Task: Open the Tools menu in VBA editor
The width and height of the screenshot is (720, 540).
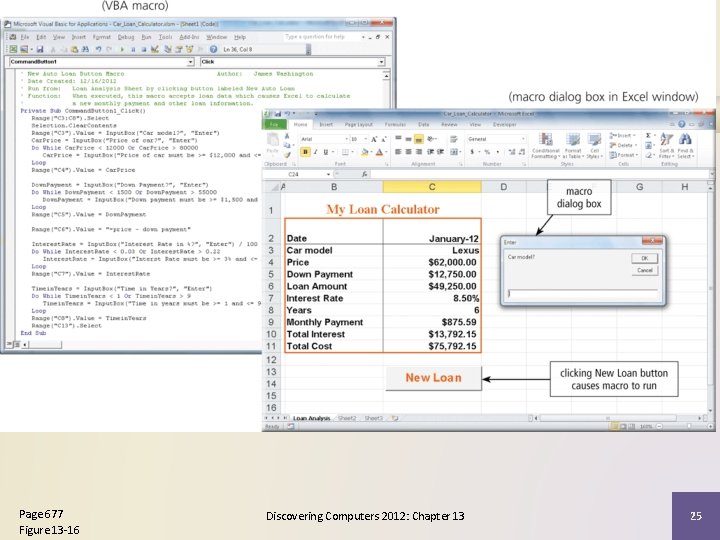Action: pyautogui.click(x=165, y=37)
